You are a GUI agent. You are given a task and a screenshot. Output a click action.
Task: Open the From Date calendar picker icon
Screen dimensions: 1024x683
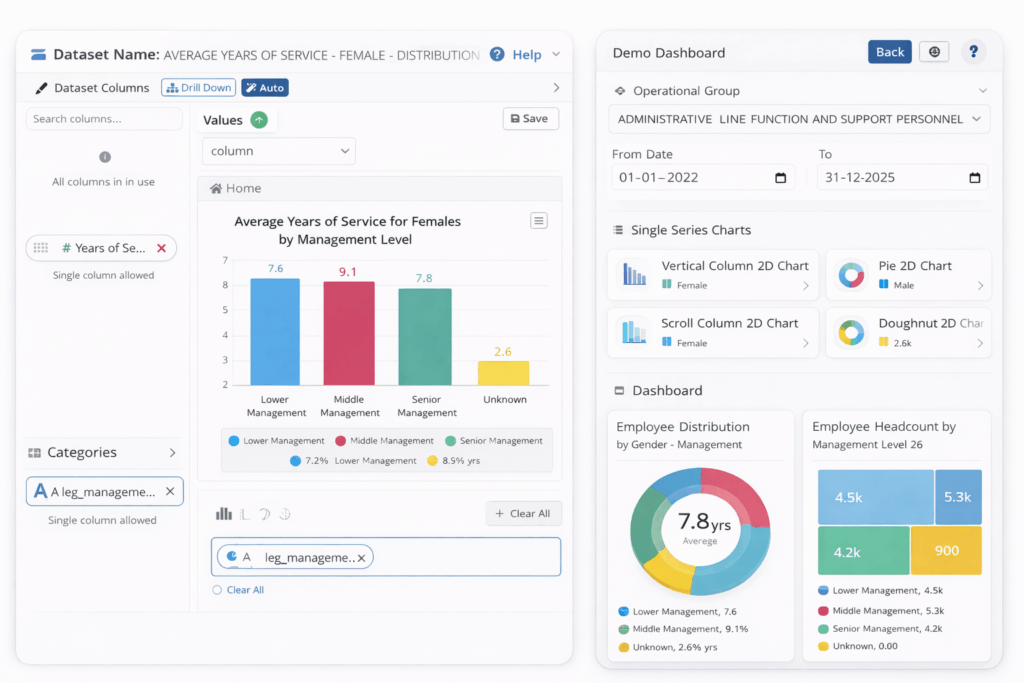tap(781, 178)
